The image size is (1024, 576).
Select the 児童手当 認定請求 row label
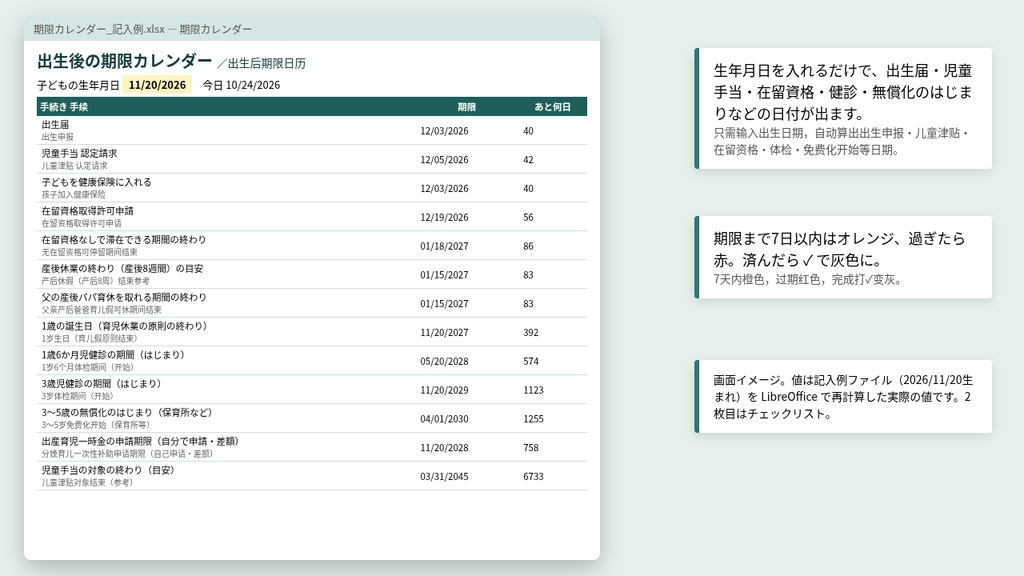pos(79,153)
